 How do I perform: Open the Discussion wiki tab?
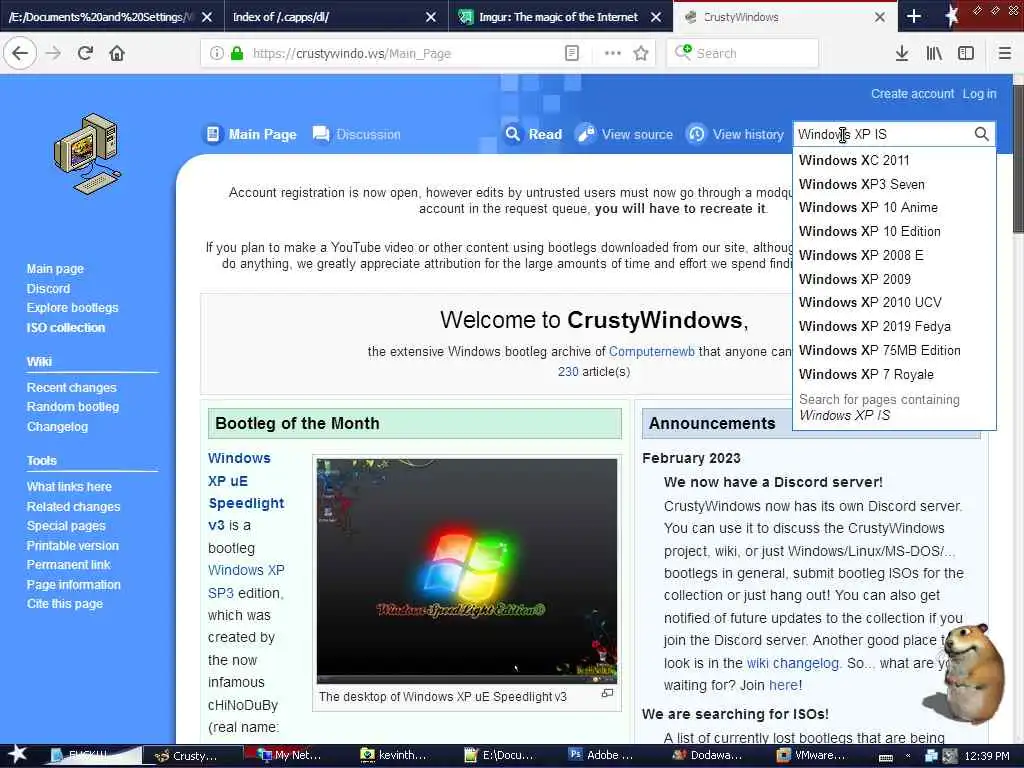357,135
